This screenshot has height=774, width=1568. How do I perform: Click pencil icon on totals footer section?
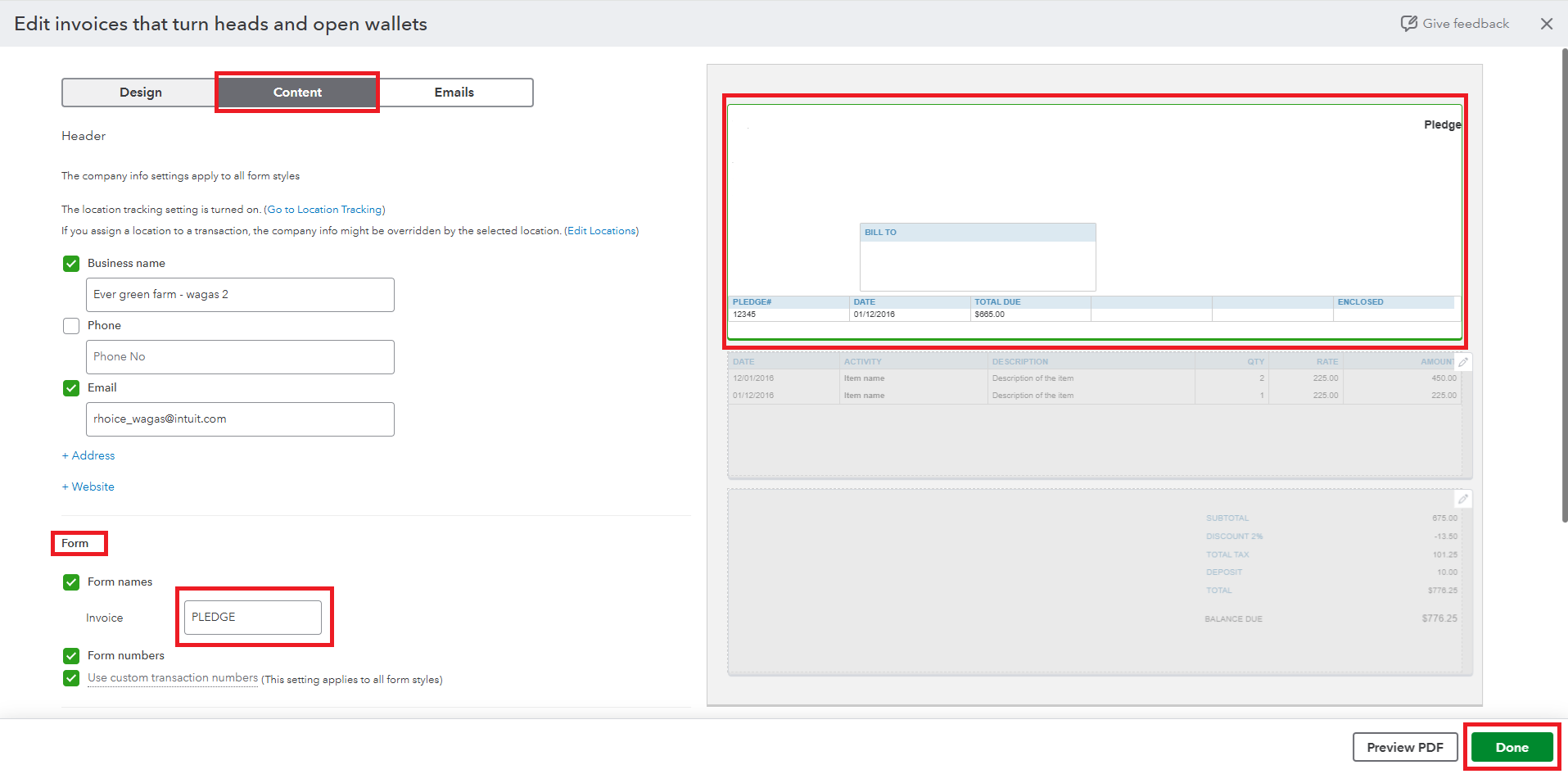click(x=1462, y=499)
